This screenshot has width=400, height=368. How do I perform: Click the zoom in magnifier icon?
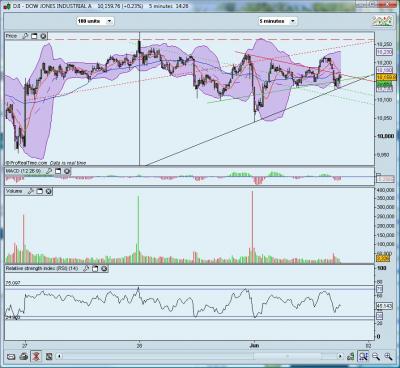coord(388,357)
